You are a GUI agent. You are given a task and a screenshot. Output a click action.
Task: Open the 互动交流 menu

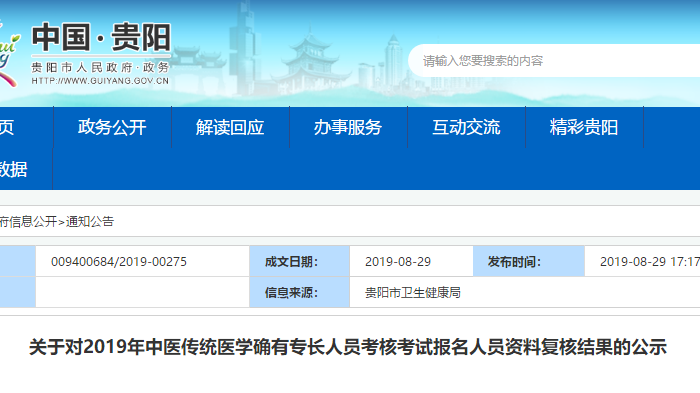click(467, 127)
